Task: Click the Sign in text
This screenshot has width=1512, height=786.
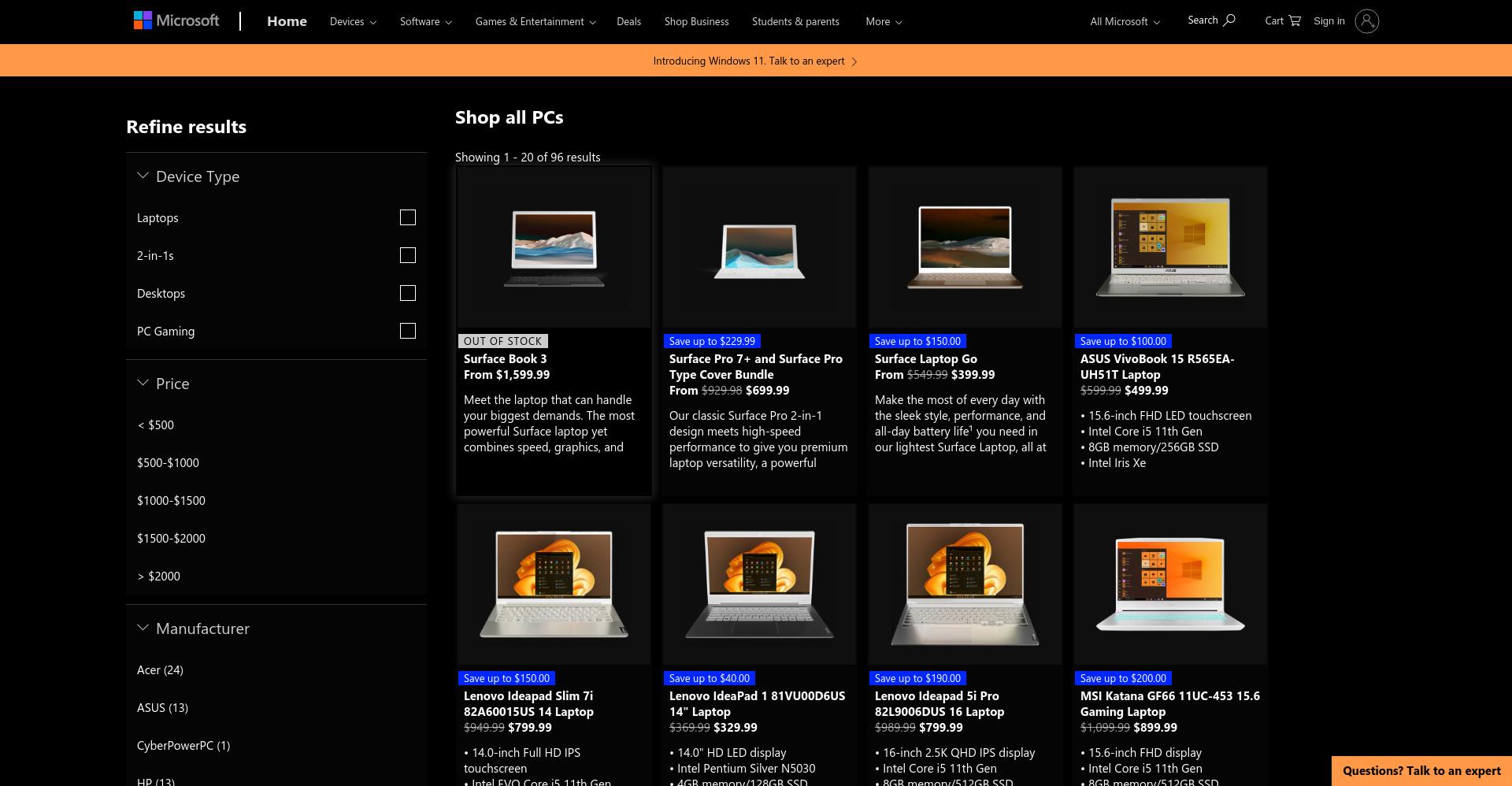Action: [1329, 21]
